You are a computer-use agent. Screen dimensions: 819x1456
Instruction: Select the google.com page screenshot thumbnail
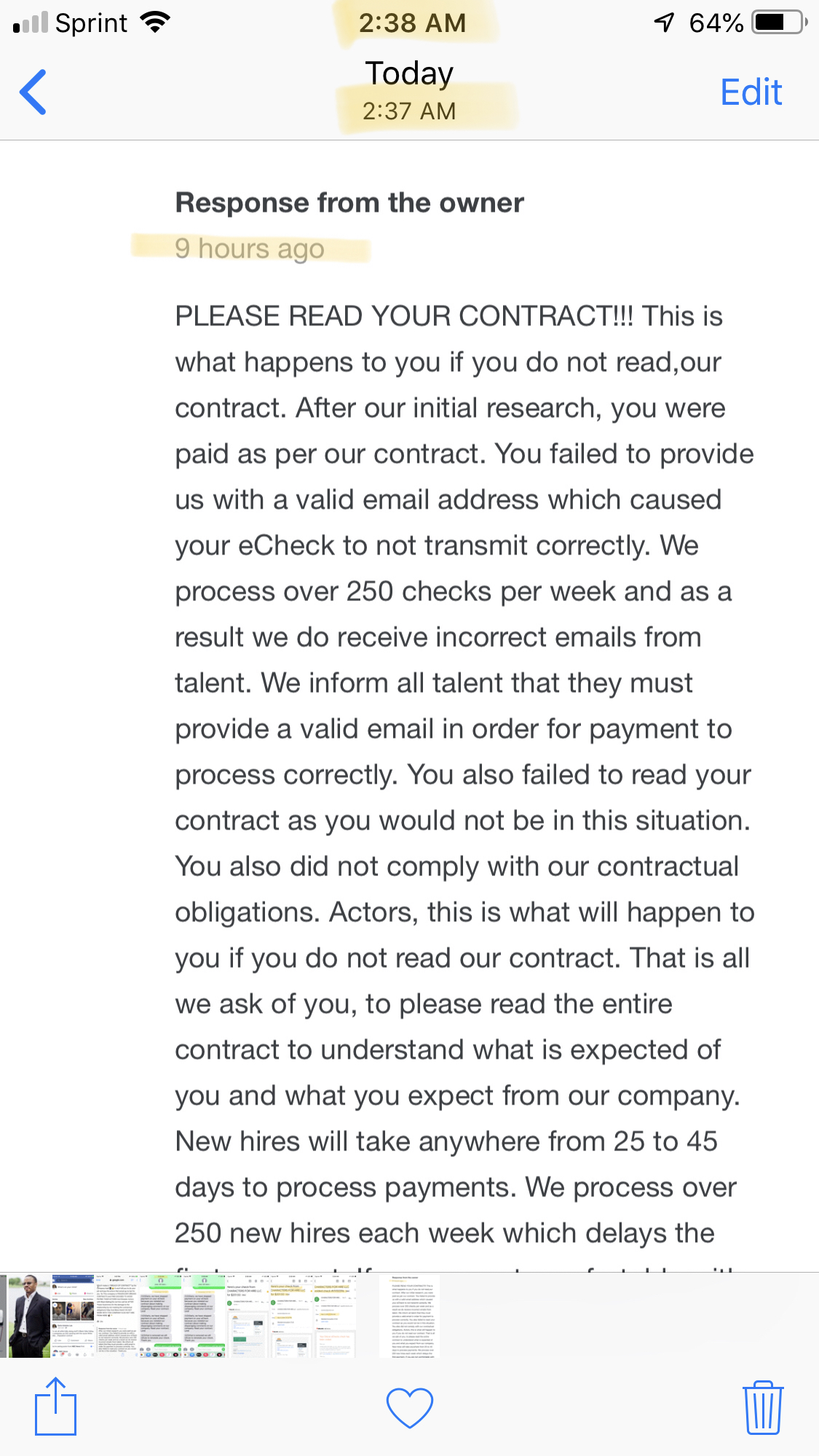(116, 1316)
